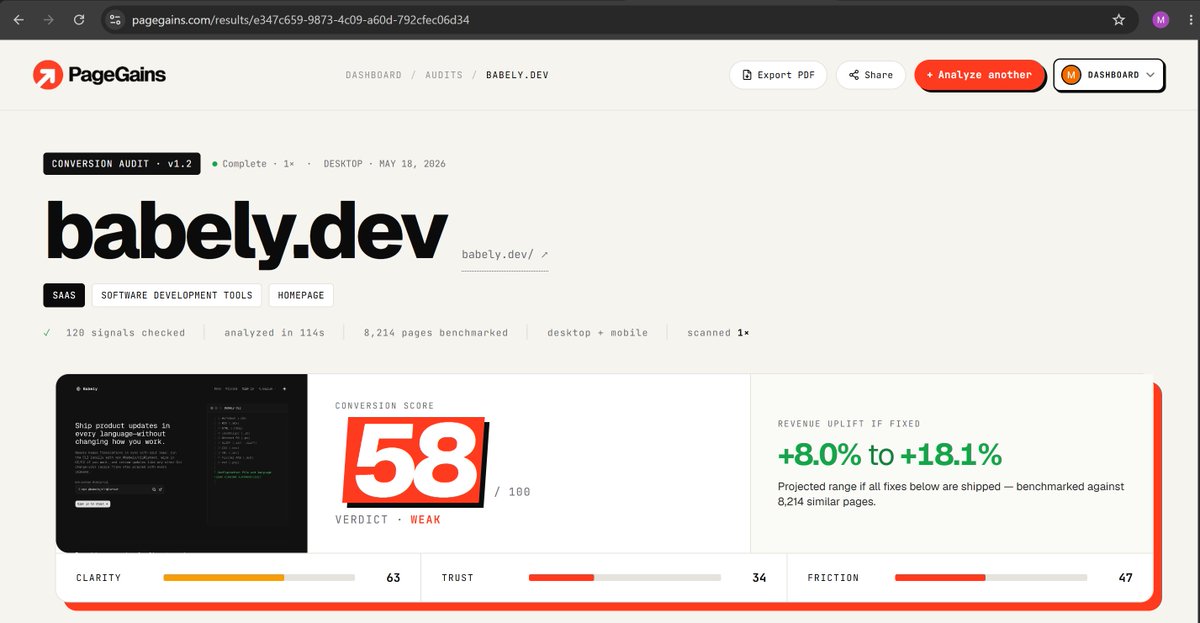
Task: Open AUDITS breadcrumb link
Action: pos(444,75)
